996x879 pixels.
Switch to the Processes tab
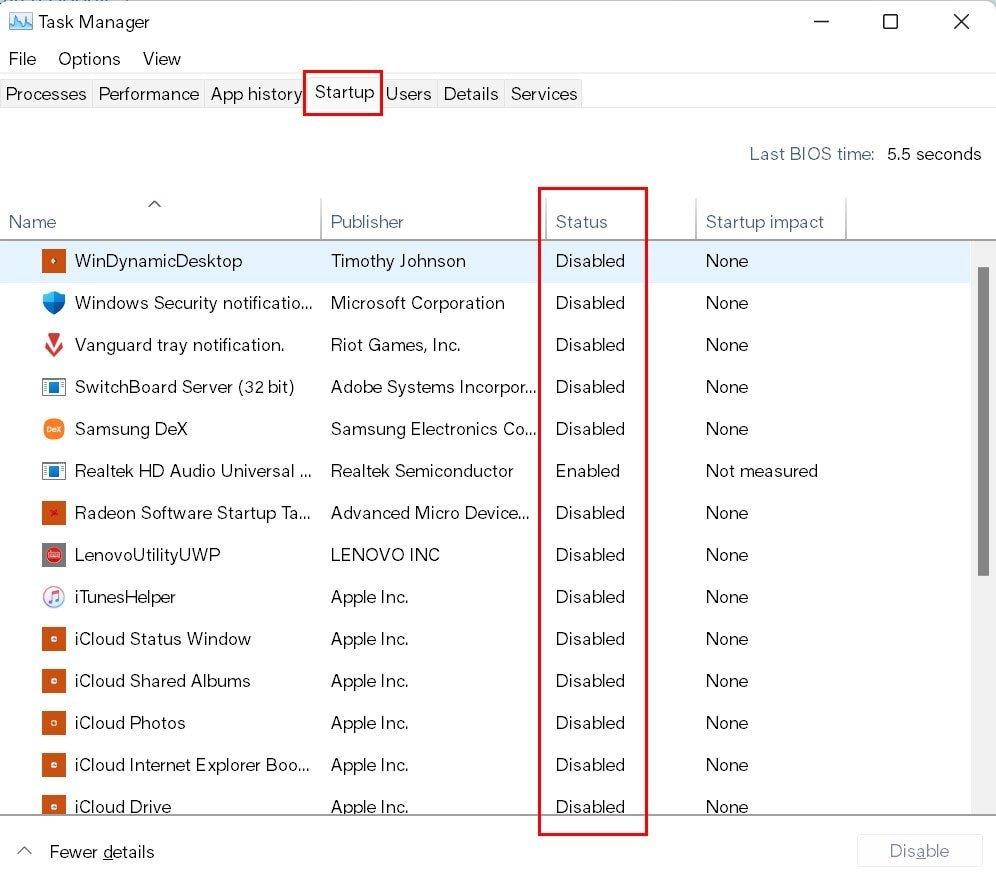coord(46,94)
